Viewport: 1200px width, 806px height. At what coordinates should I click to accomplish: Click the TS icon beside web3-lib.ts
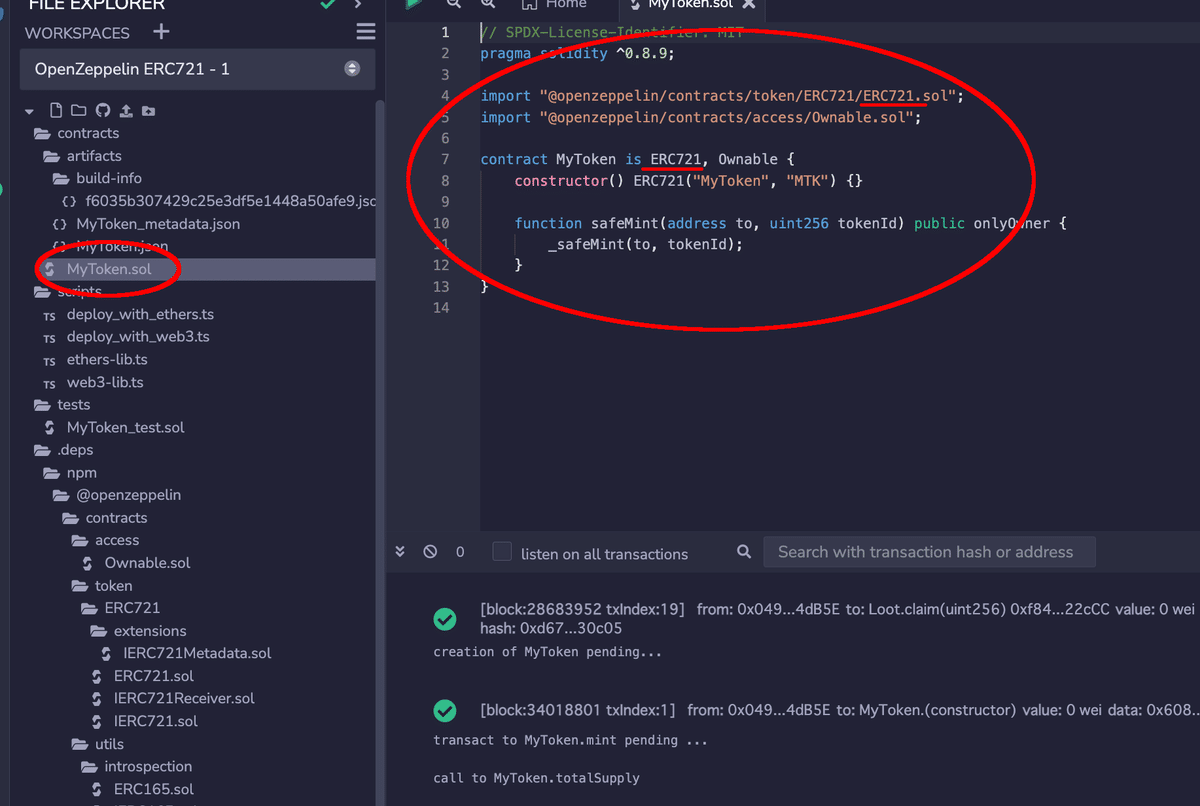49,383
